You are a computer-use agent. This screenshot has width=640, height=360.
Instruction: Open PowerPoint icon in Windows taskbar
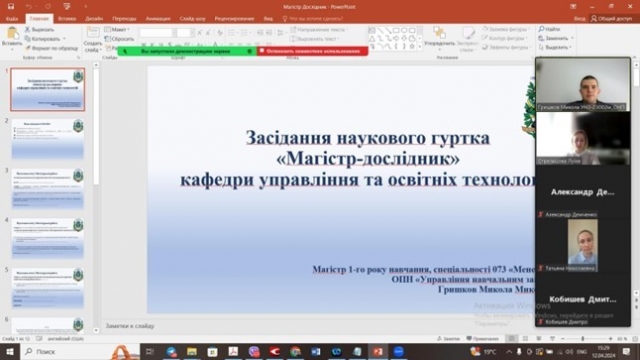click(x=378, y=351)
